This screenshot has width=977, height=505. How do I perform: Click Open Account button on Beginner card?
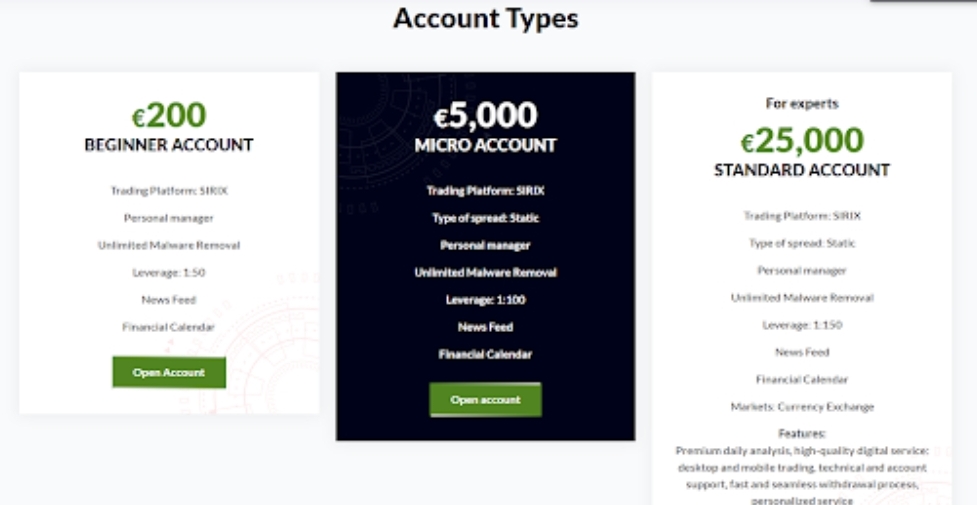click(x=169, y=372)
